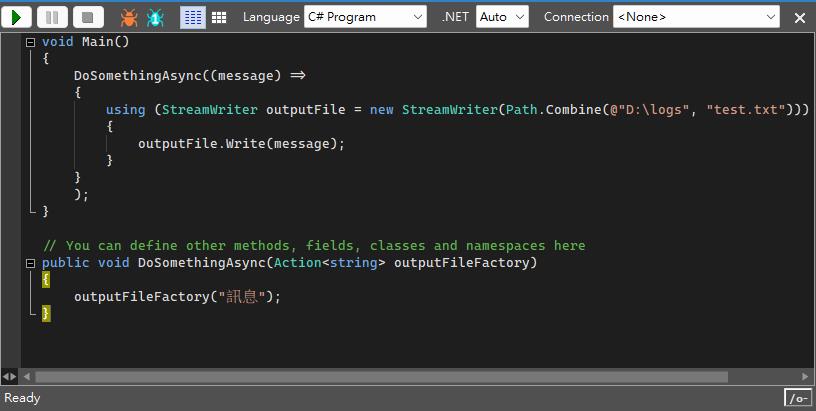Click the cyan bug debugger icon
The width and height of the screenshot is (816, 411).
155,17
